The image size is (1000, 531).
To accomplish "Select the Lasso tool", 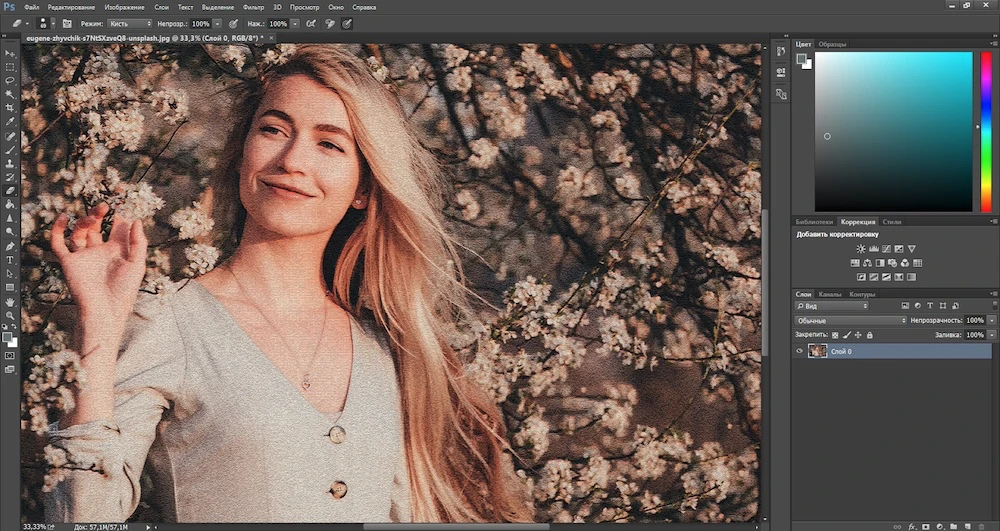I will pos(10,80).
